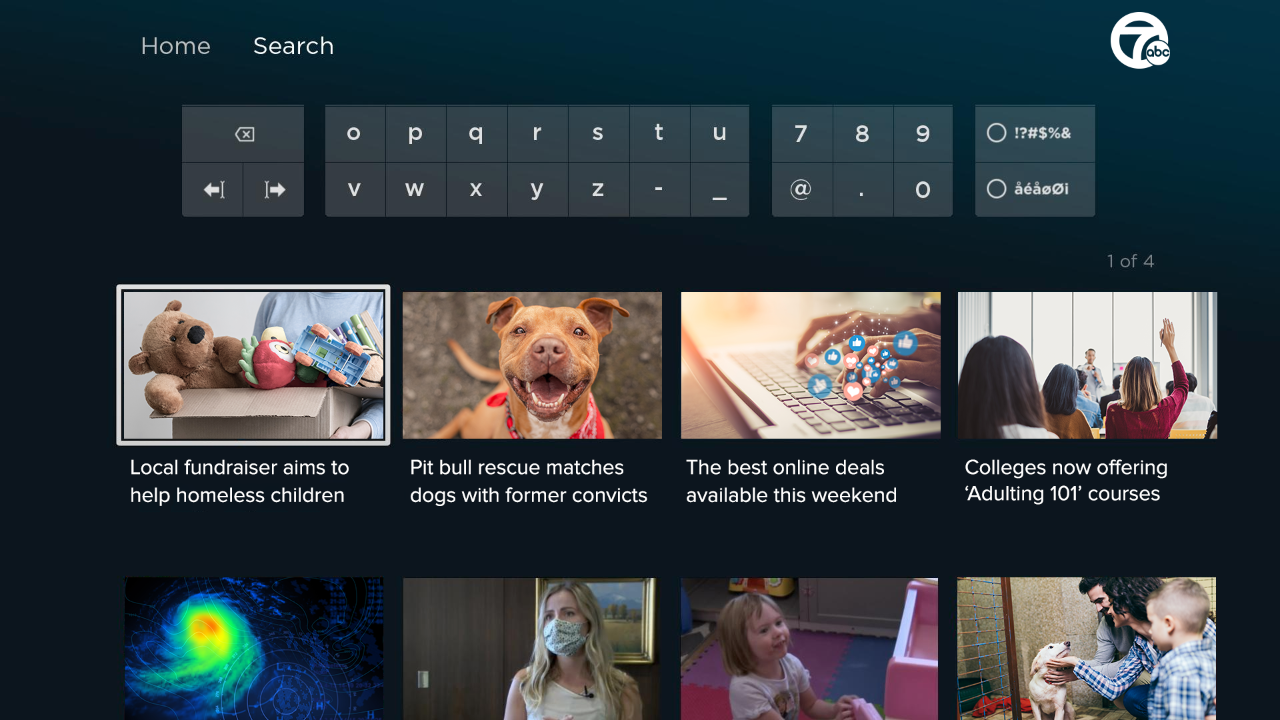The image size is (1280, 720).
Task: Tap the number 0 key
Action: [x=923, y=190]
